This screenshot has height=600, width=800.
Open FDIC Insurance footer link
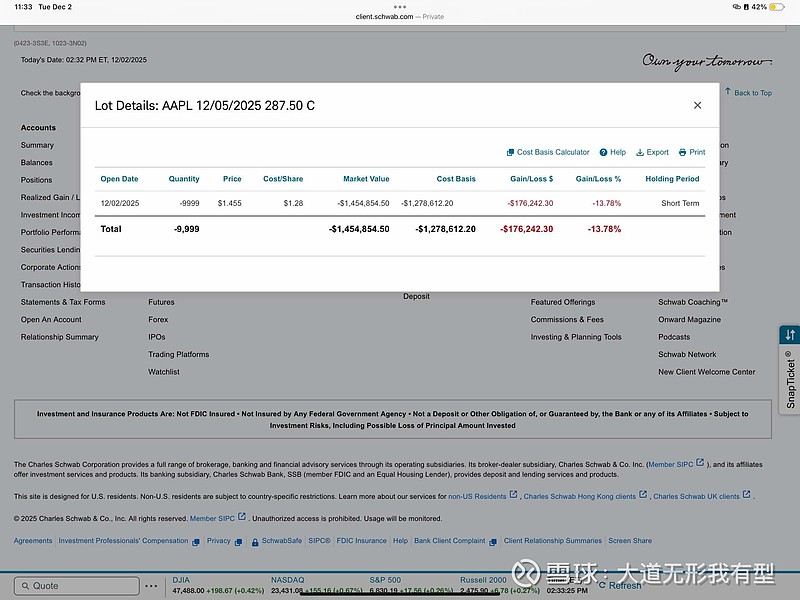(362, 541)
